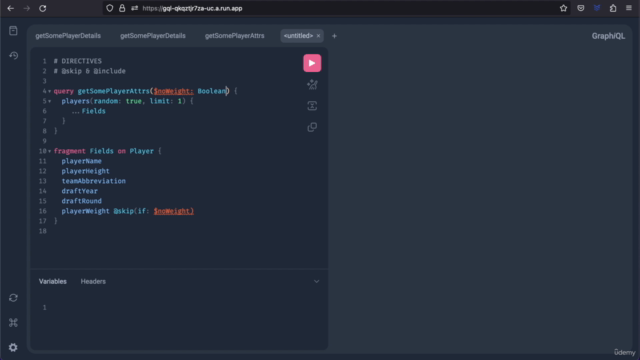Go forward in the browser
This screenshot has height=360, width=640.
[27, 8]
